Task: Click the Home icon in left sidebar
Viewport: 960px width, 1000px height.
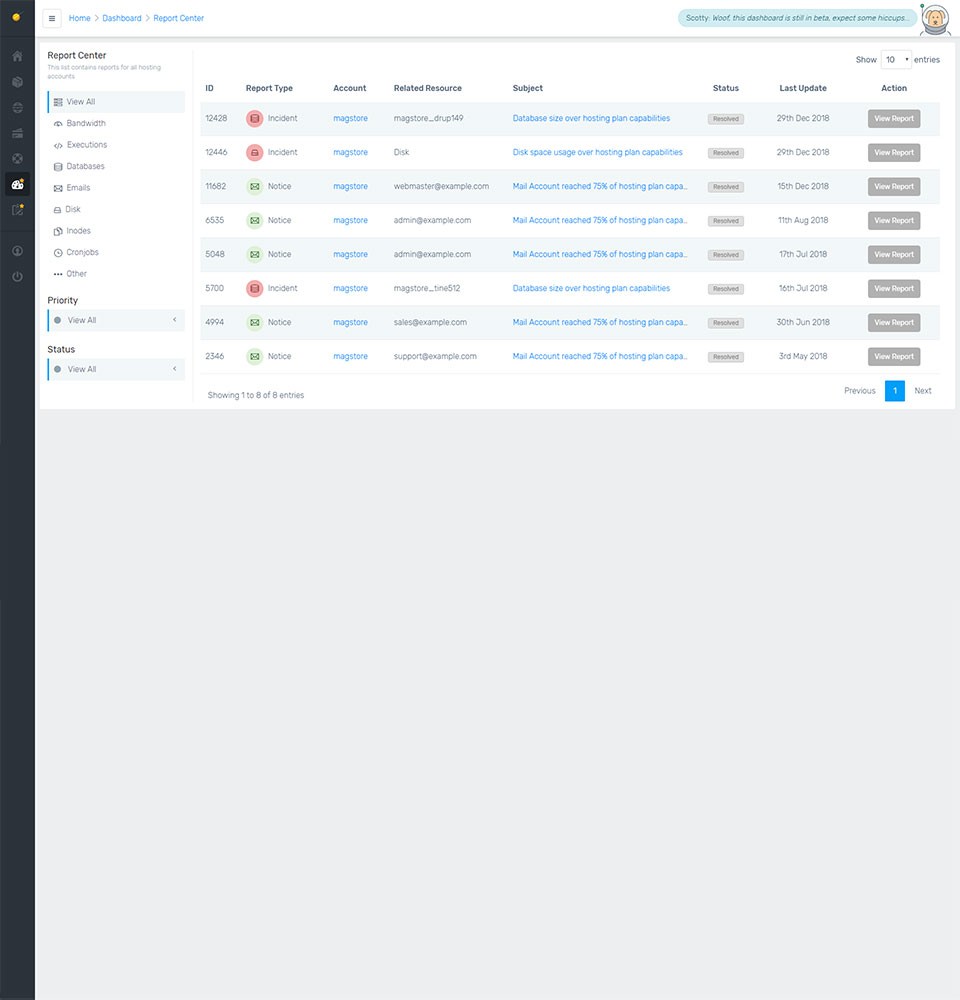Action: pyautogui.click(x=17, y=56)
